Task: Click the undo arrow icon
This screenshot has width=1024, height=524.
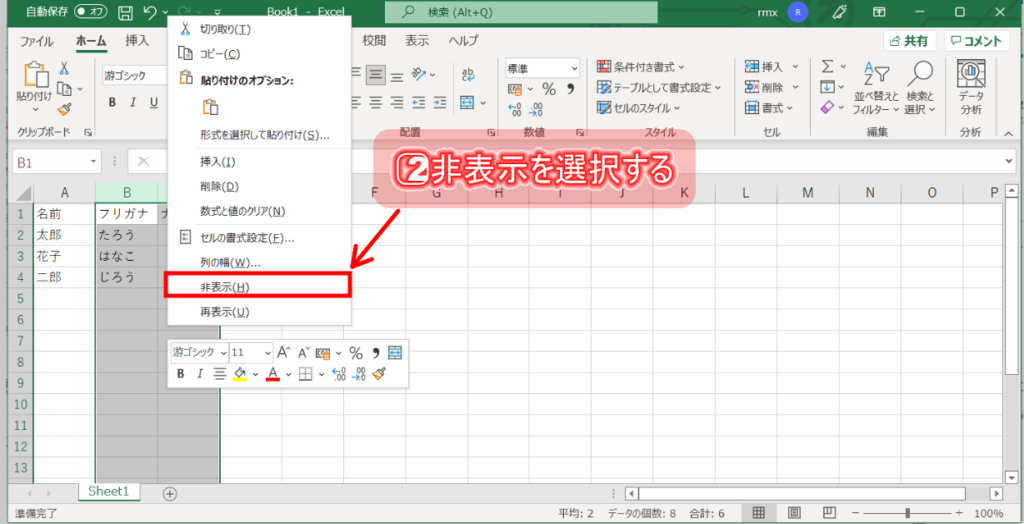Action: pos(149,12)
